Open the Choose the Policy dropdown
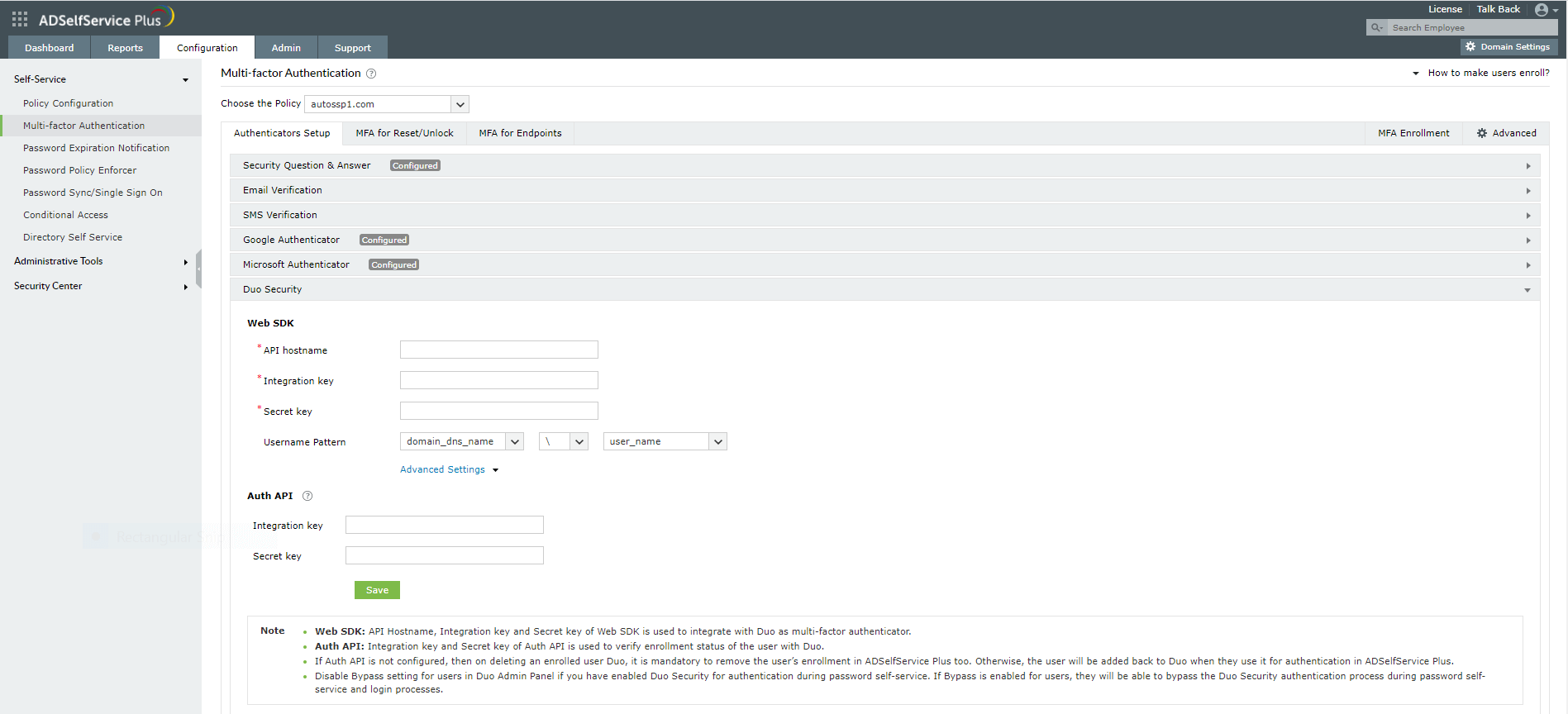1568x714 pixels. pyautogui.click(x=387, y=104)
